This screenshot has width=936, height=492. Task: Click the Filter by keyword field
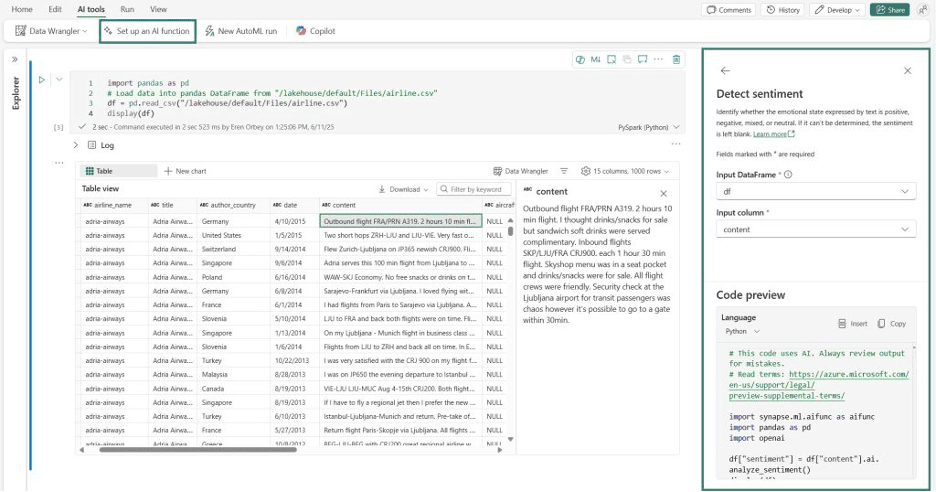click(474, 189)
